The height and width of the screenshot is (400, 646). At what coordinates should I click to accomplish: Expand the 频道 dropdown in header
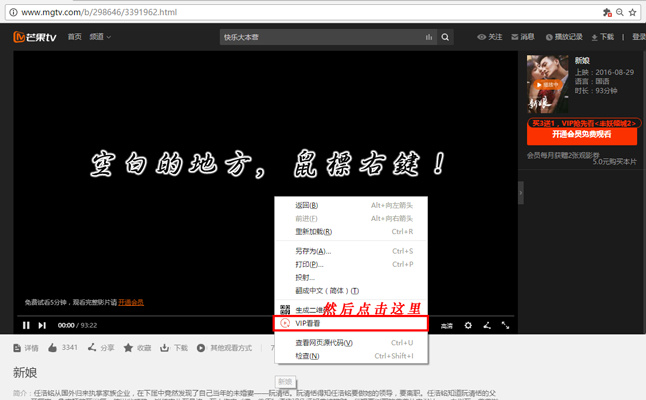[x=100, y=37]
